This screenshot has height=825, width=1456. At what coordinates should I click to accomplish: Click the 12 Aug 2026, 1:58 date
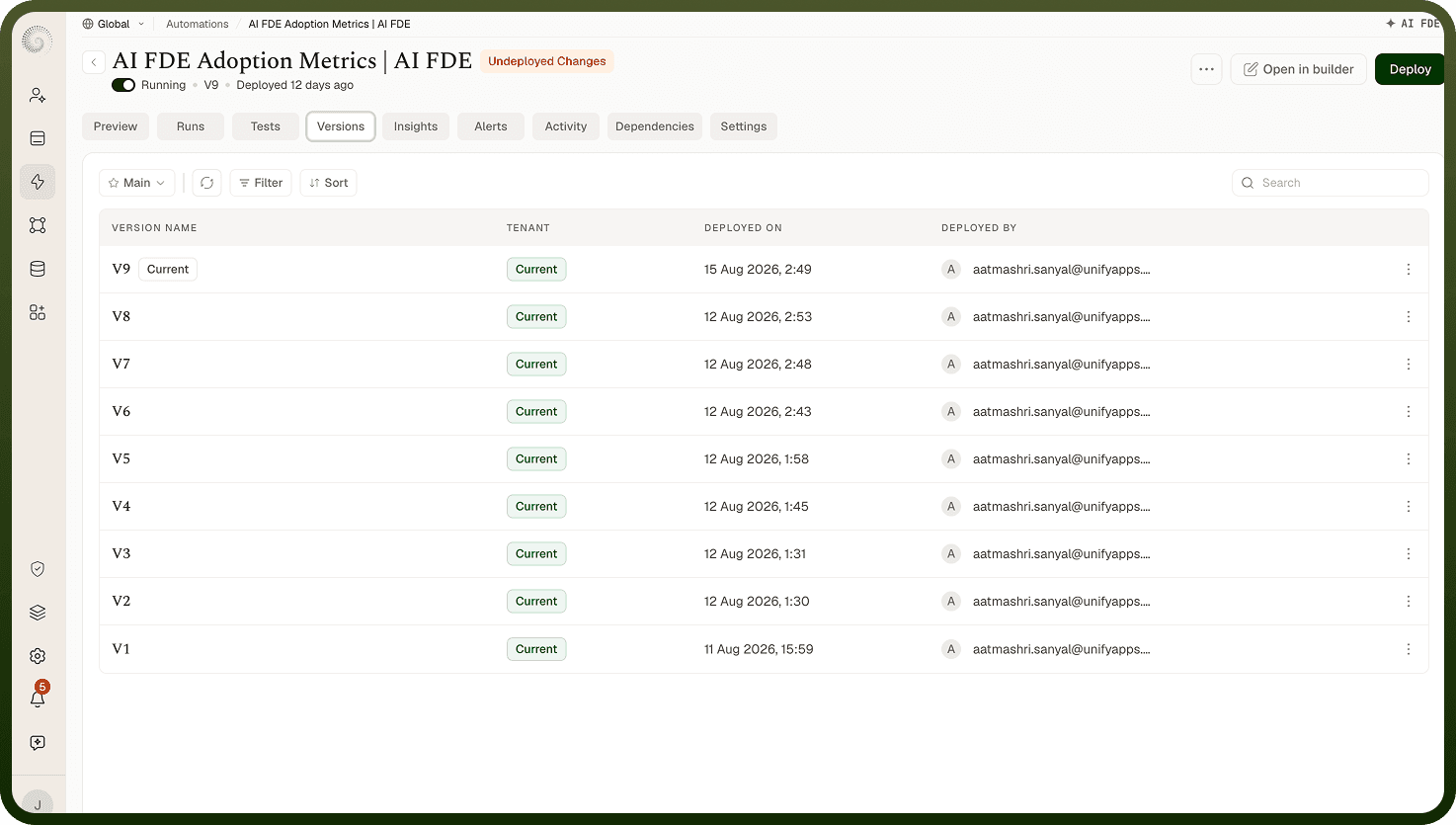click(x=757, y=459)
